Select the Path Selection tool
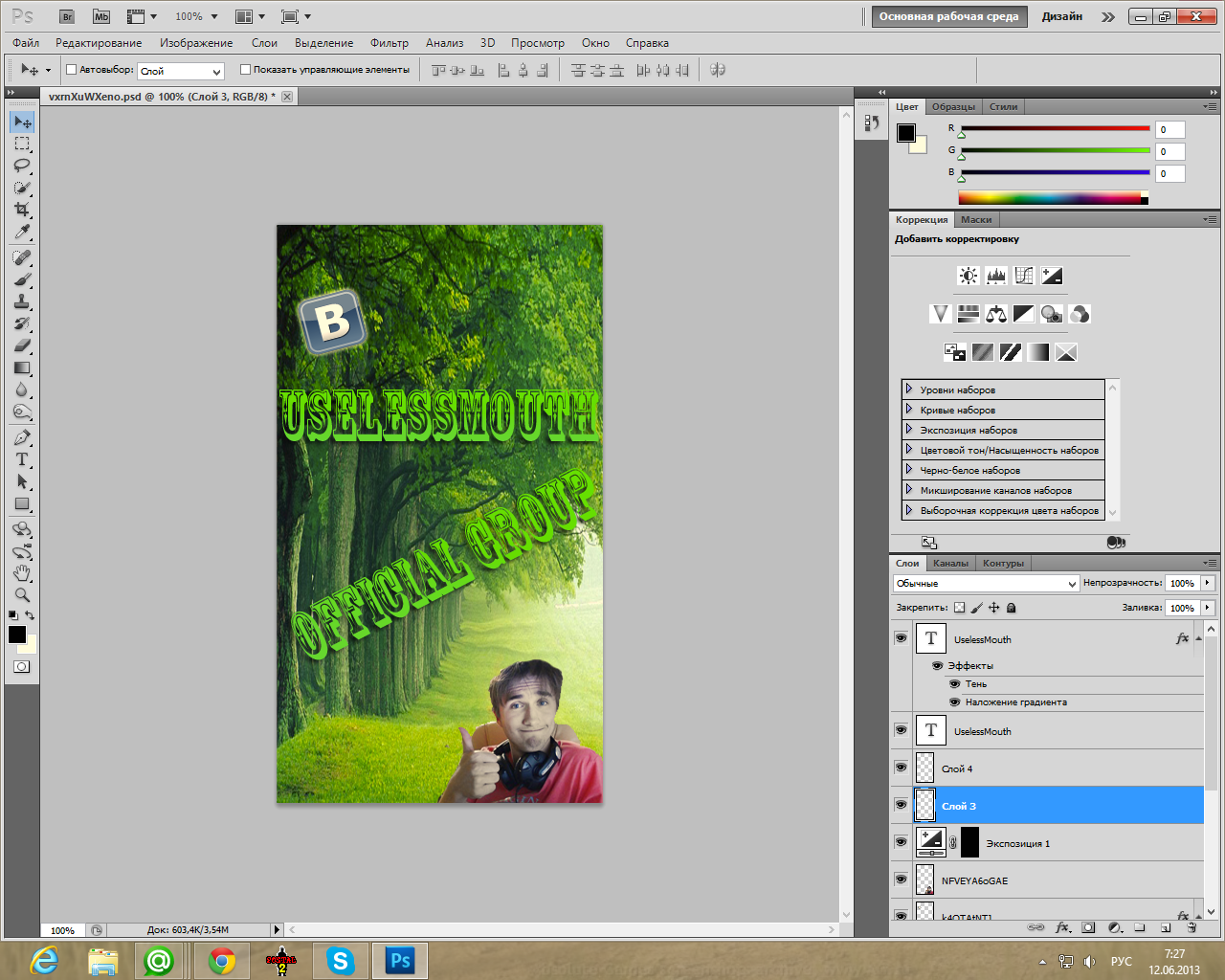 [x=22, y=482]
